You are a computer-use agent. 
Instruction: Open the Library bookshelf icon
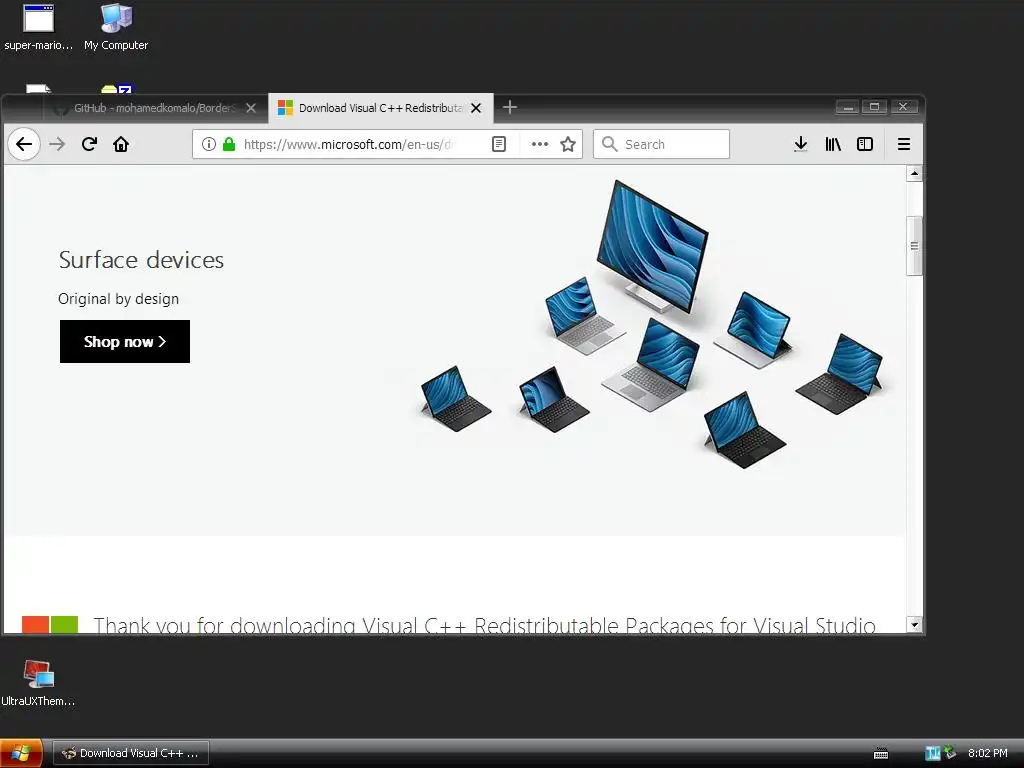tap(833, 144)
